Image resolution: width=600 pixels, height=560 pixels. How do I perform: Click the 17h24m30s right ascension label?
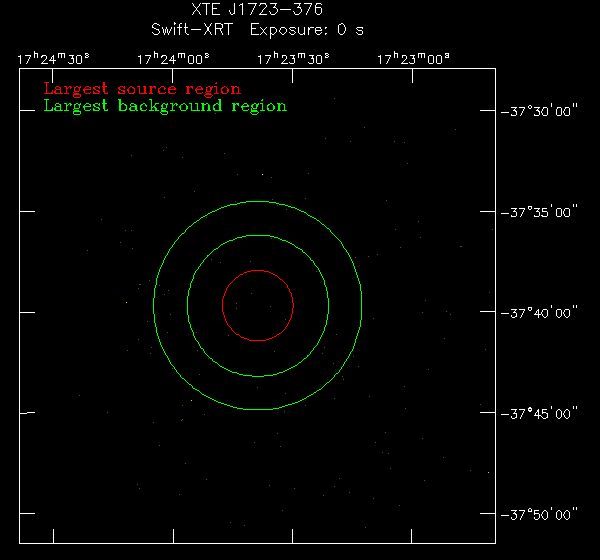(53, 59)
